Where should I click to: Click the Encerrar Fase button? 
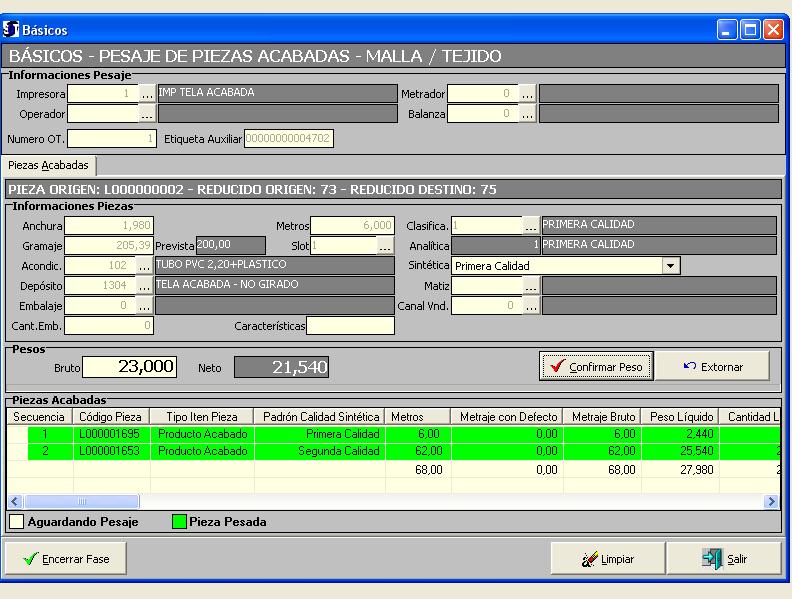click(x=67, y=559)
